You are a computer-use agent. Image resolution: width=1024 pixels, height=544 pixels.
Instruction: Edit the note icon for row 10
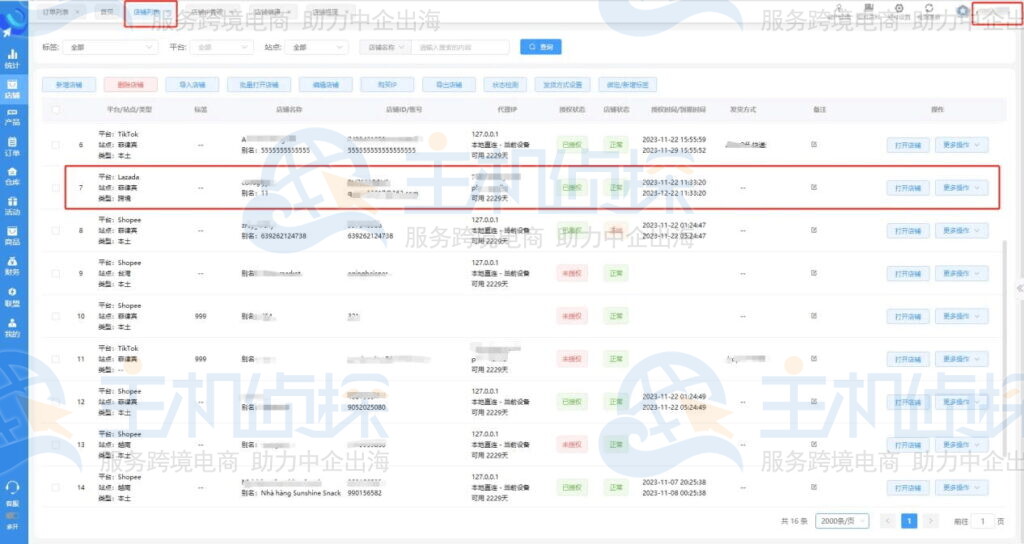(x=814, y=315)
